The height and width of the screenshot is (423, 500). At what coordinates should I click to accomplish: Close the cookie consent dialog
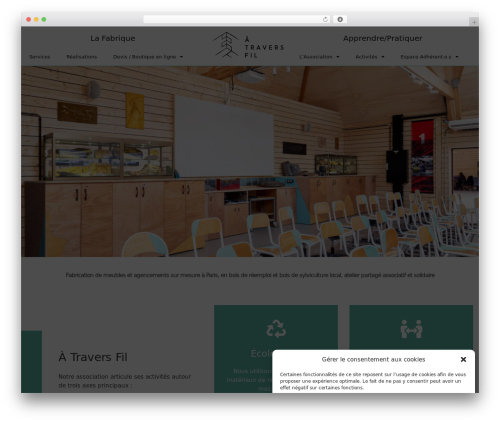[463, 359]
